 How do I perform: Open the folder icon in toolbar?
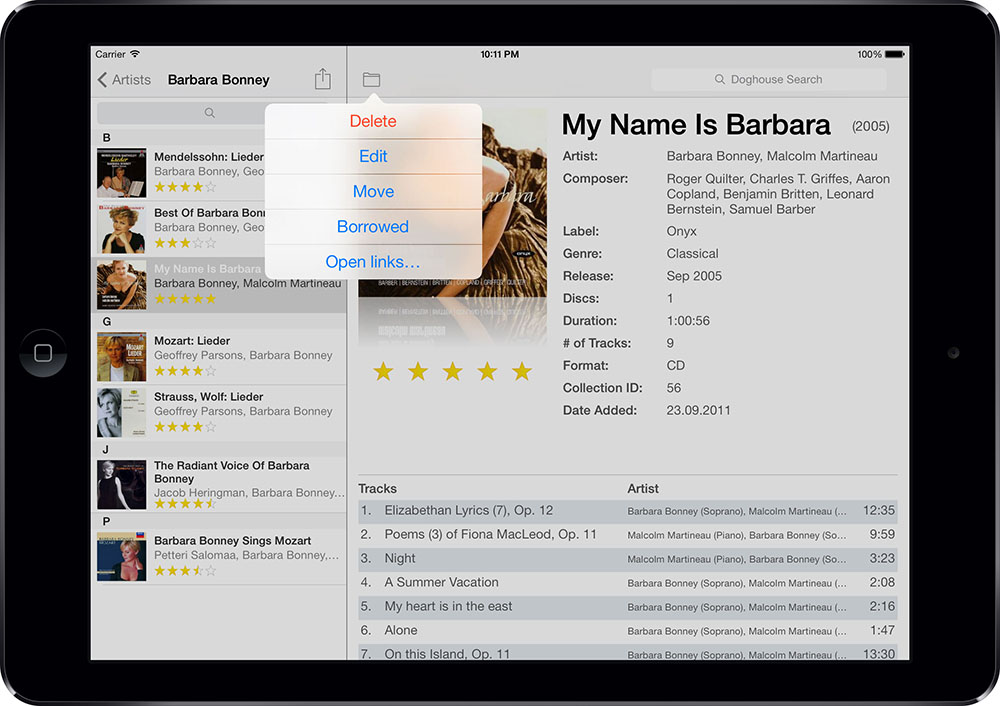pos(371,79)
